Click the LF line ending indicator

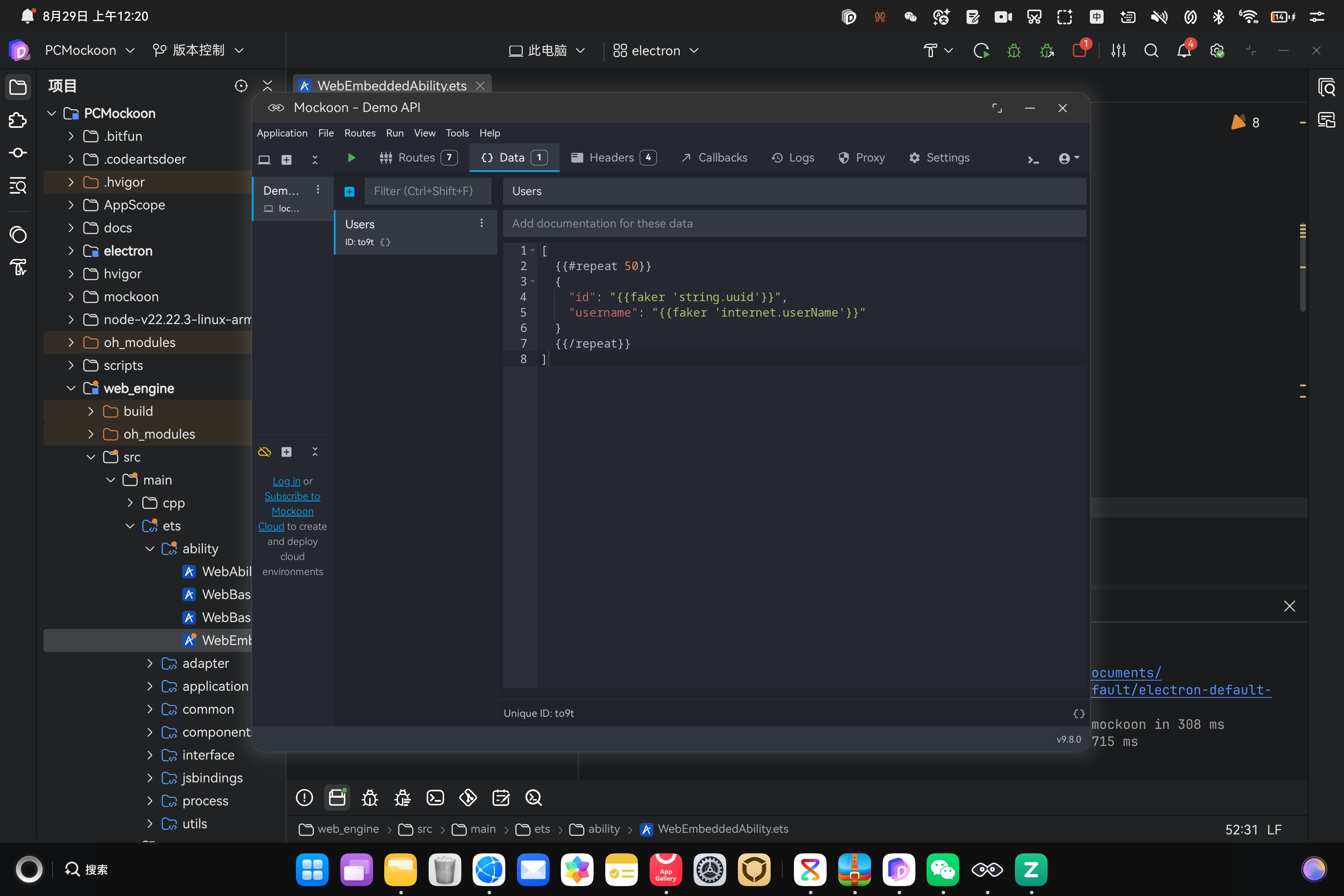[1274, 830]
